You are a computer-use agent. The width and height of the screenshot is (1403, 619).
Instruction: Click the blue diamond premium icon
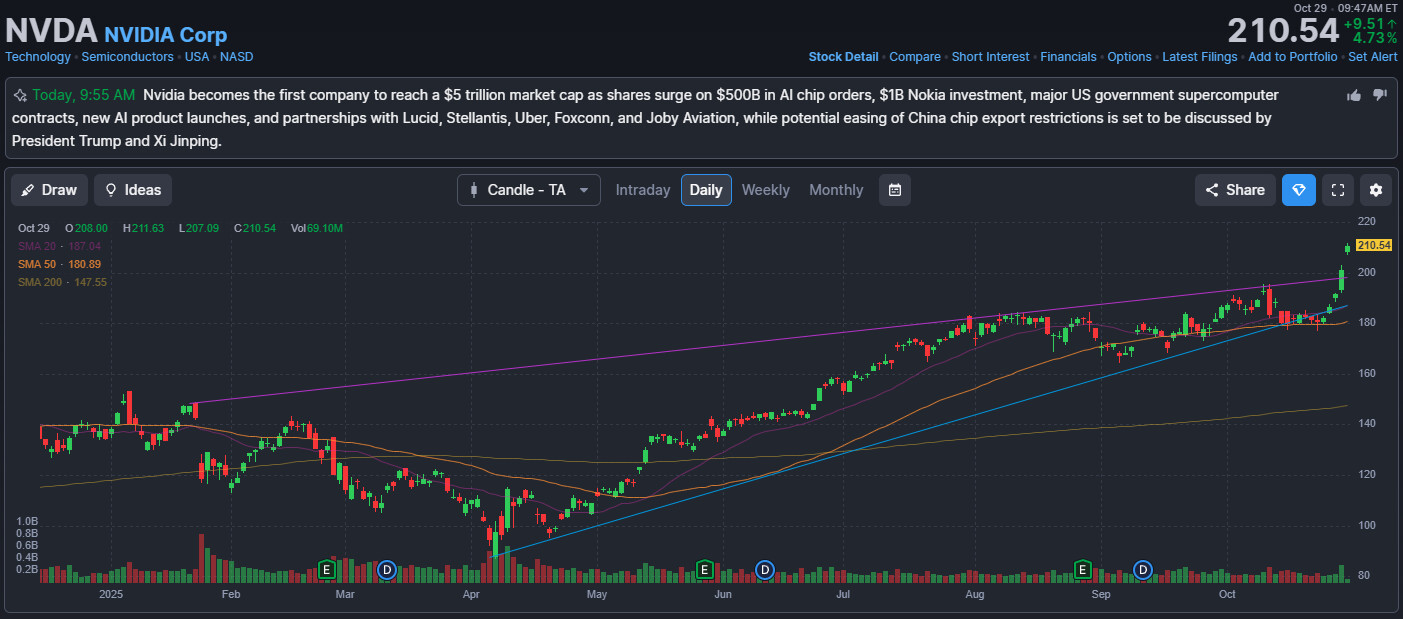(x=1298, y=190)
